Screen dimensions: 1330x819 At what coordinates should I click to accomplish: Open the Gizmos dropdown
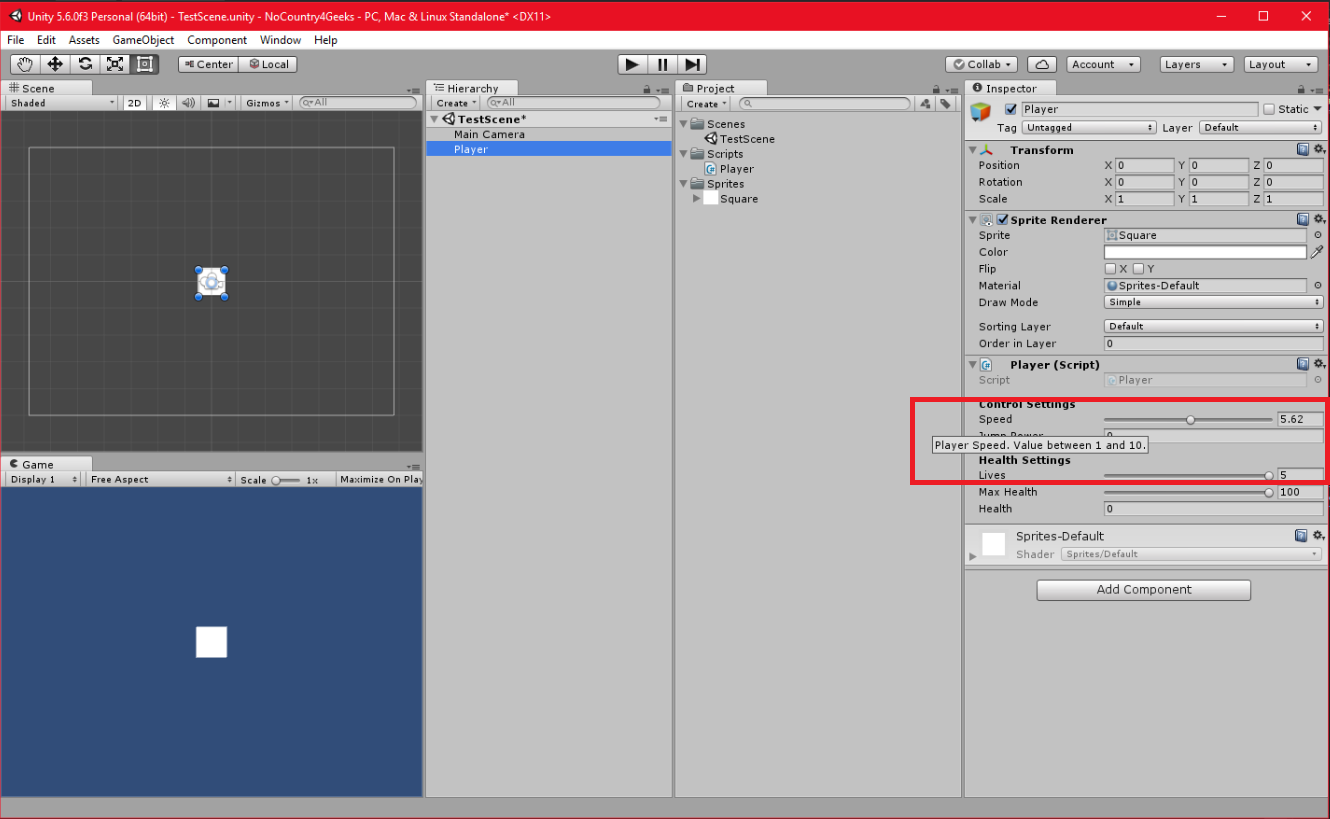[x=267, y=103]
